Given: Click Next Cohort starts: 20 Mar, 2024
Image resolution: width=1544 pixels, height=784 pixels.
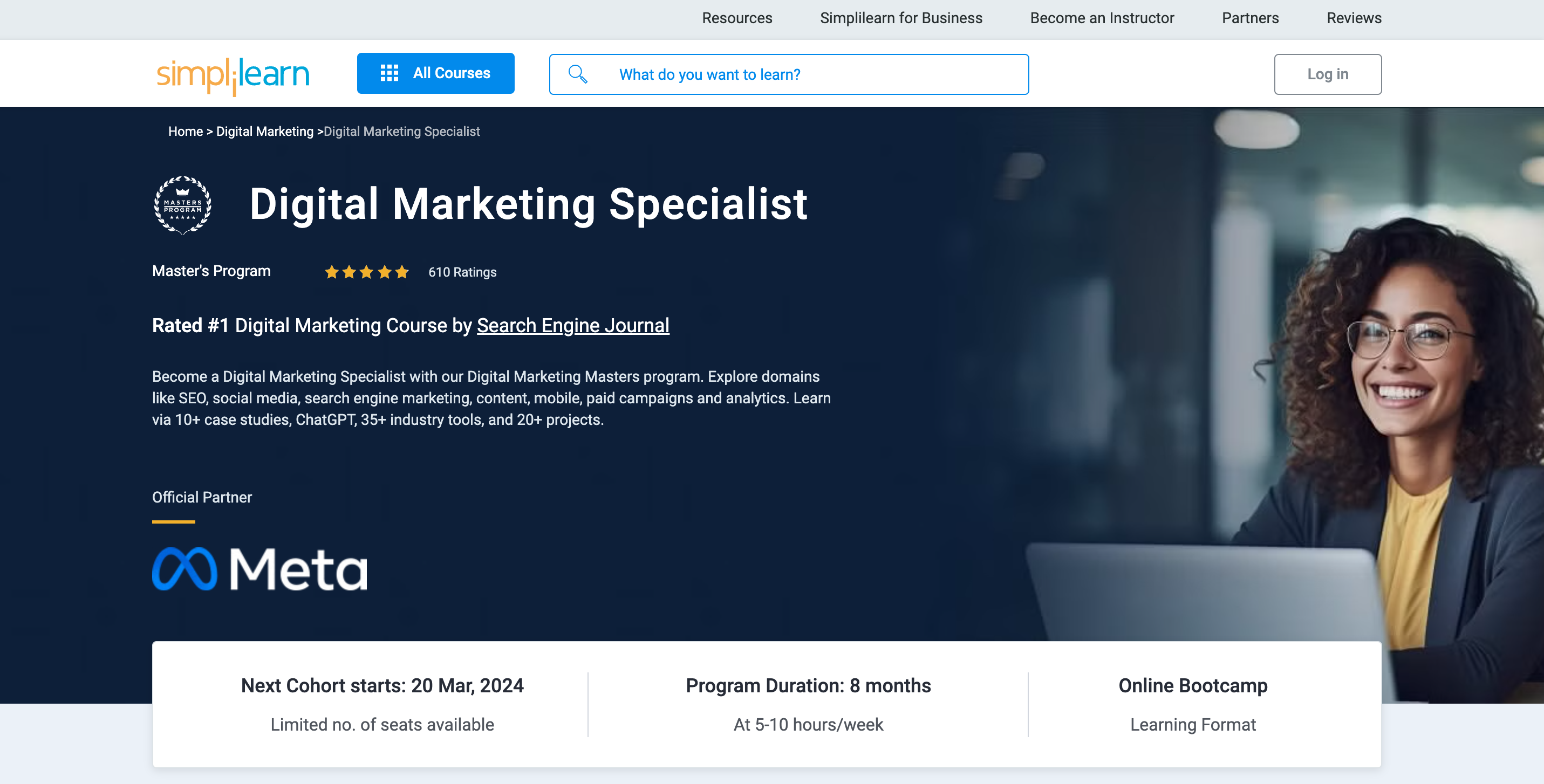Looking at the screenshot, I should click(x=382, y=685).
